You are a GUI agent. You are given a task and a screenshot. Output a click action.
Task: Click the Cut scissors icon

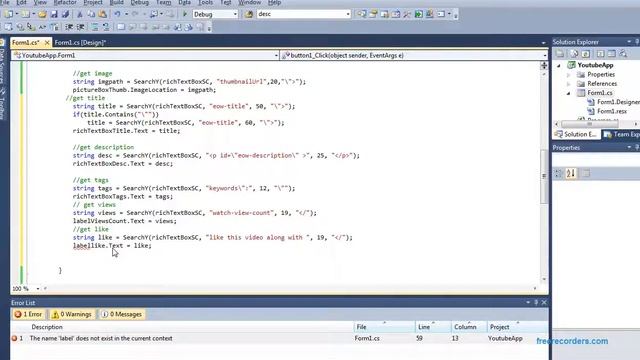tap(80, 14)
